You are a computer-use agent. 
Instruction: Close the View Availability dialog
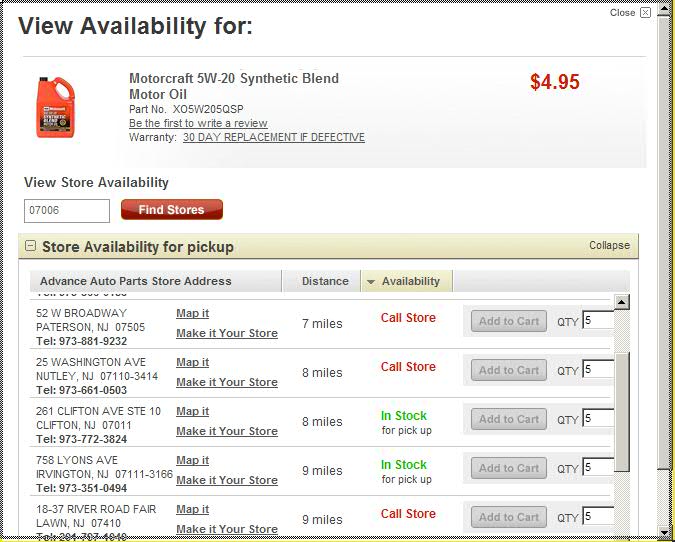pyautogui.click(x=645, y=13)
